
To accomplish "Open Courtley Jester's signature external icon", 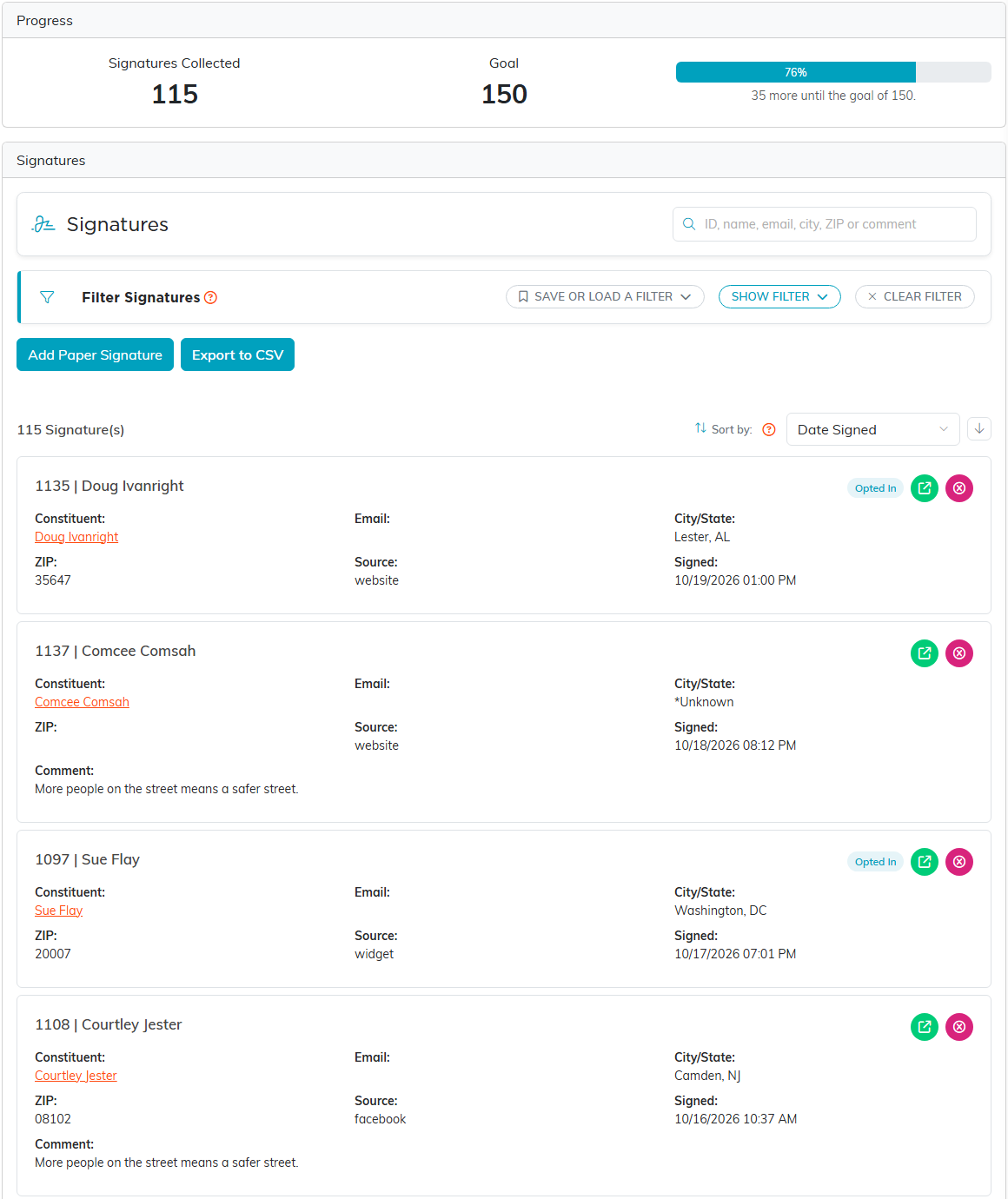I will (x=925, y=1027).
